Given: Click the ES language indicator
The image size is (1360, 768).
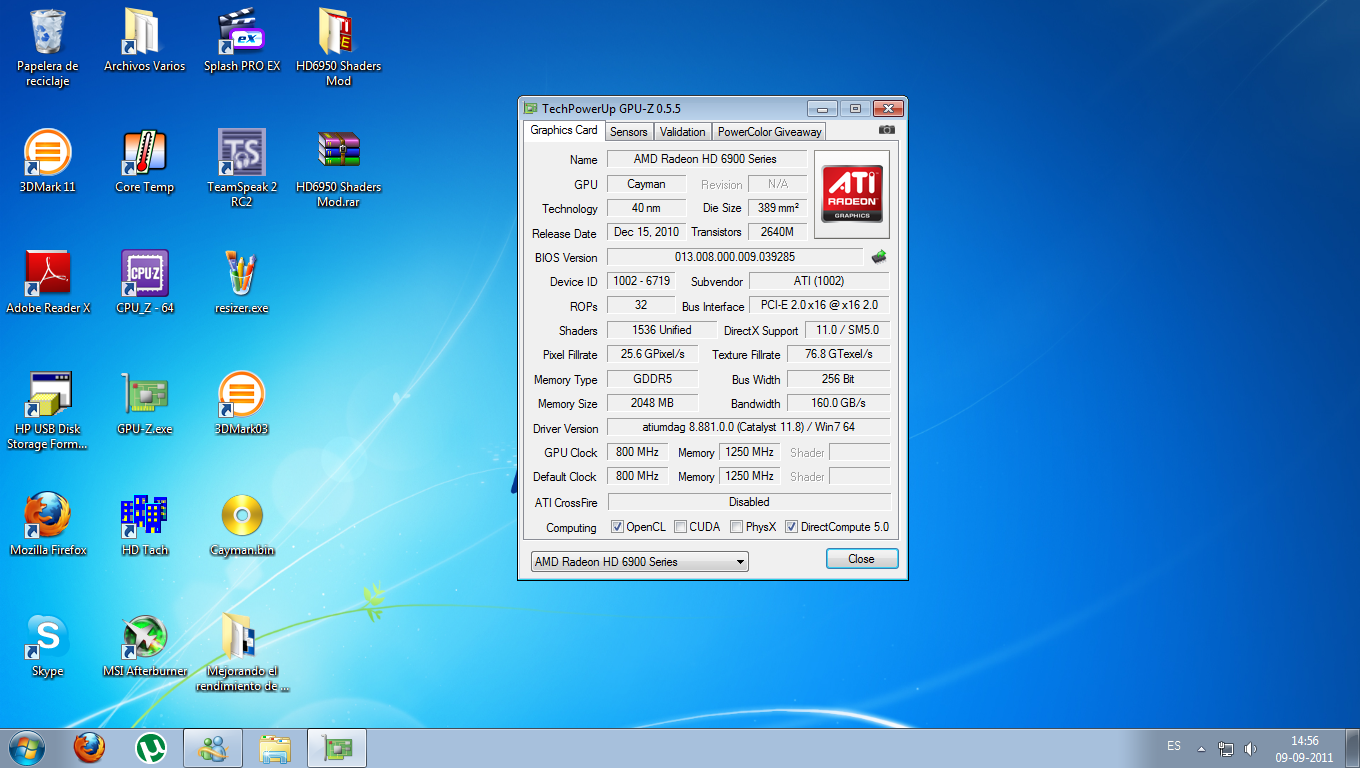Looking at the screenshot, I should 1174,746.
